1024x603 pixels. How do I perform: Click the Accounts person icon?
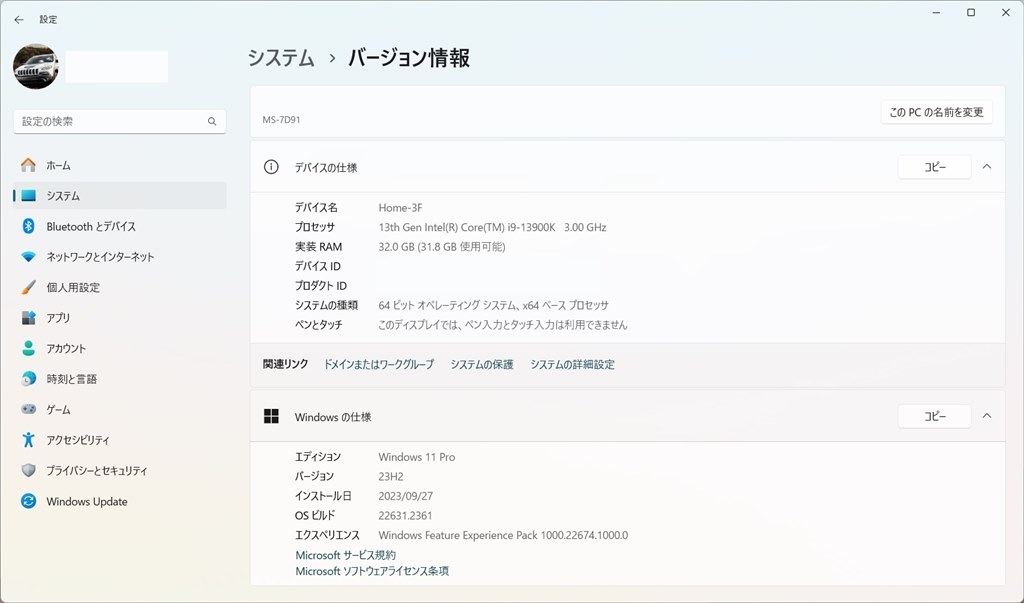[28, 348]
